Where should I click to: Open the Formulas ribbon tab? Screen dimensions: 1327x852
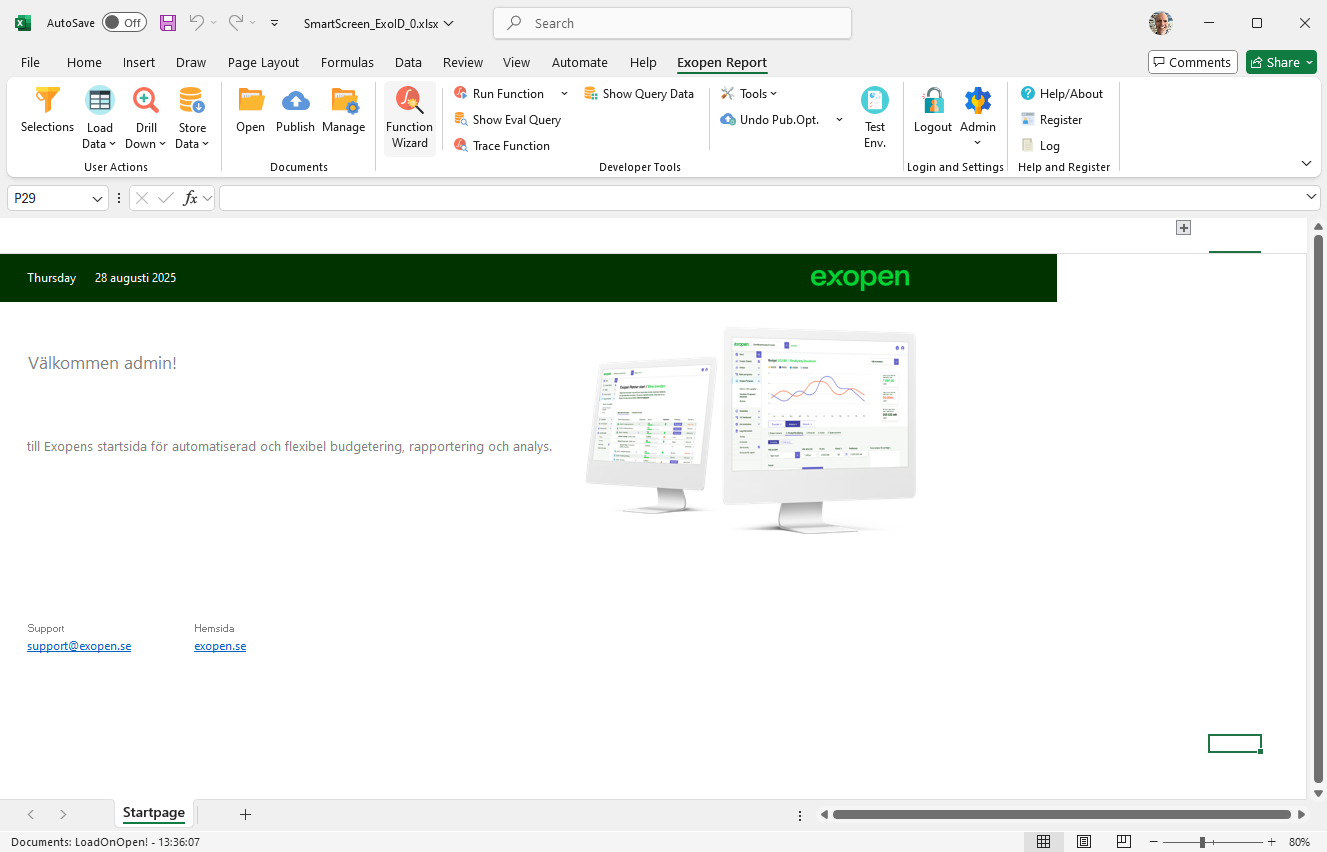coord(347,62)
